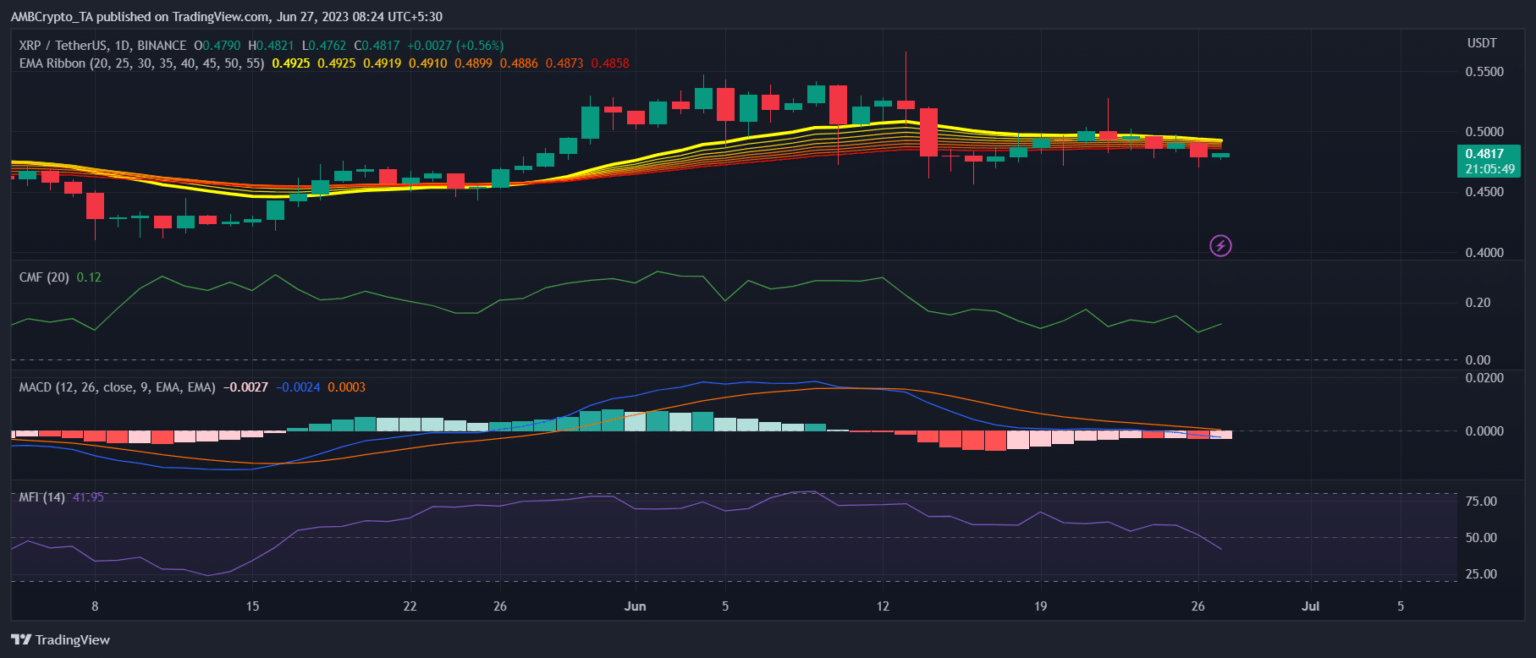Viewport: 1536px width, 658px height.
Task: Click the purple lightning bolt icon
Action: (1220, 245)
